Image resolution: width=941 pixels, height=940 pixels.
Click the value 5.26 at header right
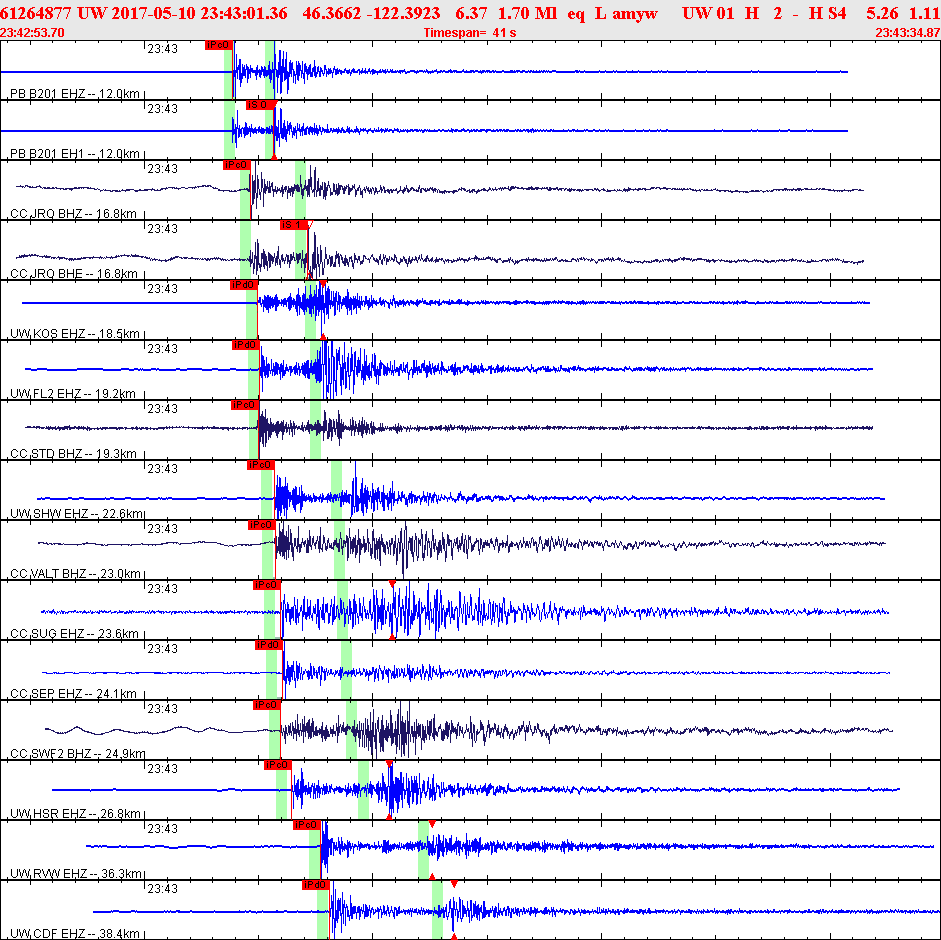[882, 13]
